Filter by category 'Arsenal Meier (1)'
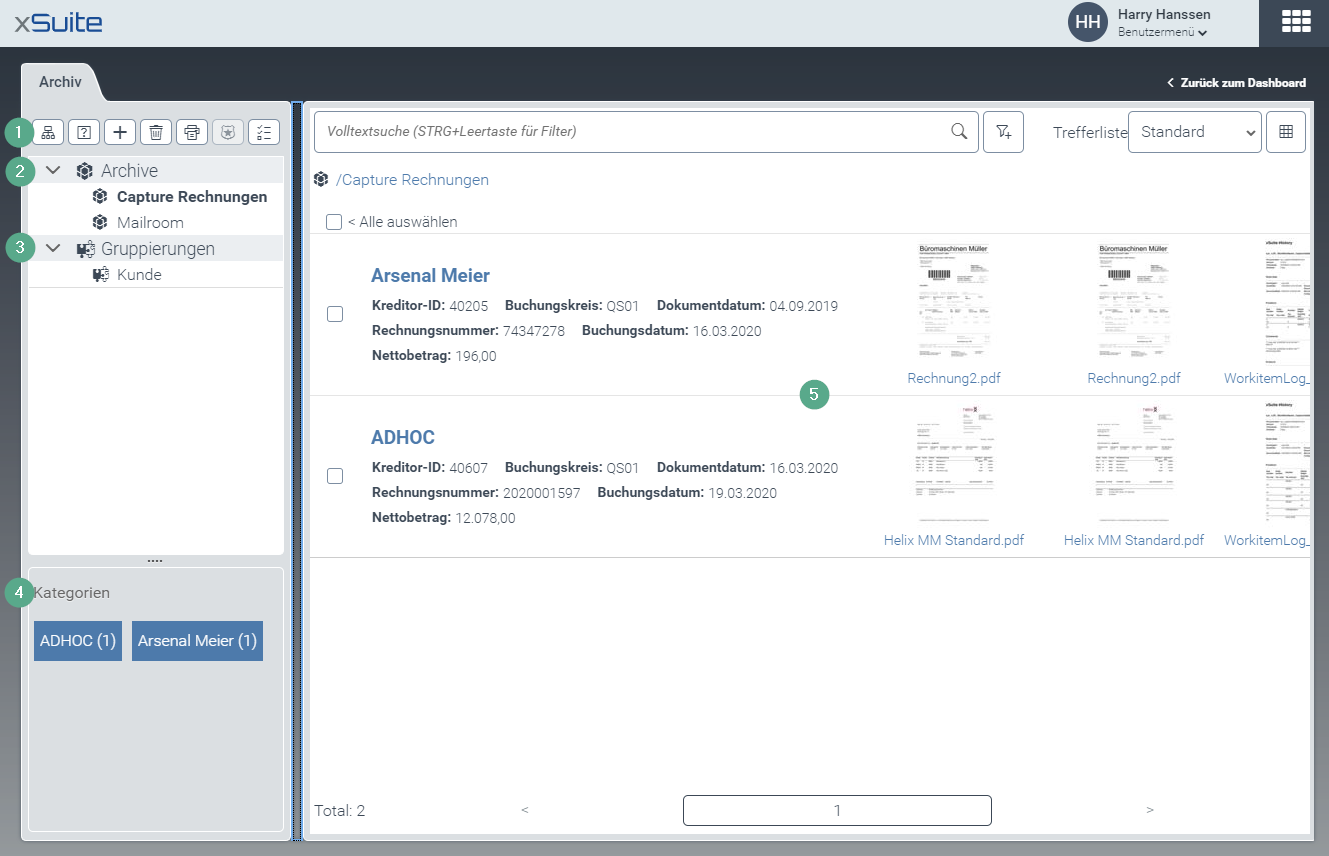This screenshot has height=856, width=1329. 197,641
